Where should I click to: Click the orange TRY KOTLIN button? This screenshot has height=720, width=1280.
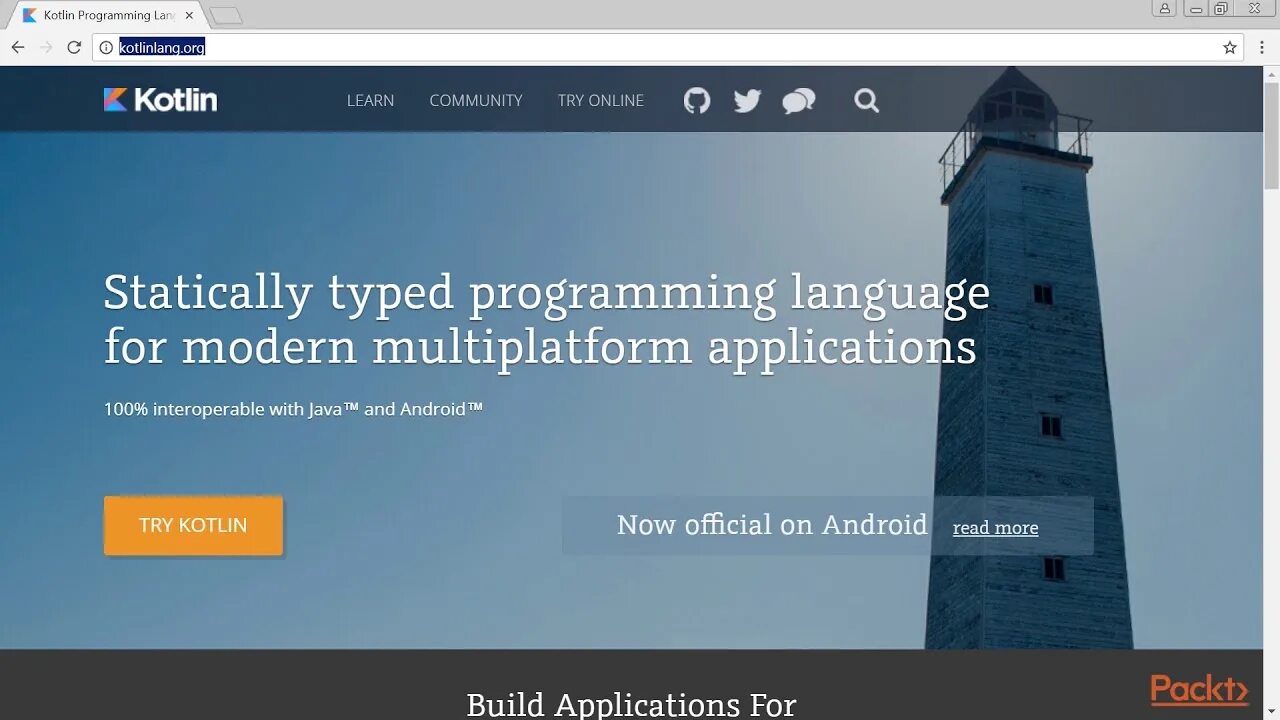click(193, 525)
